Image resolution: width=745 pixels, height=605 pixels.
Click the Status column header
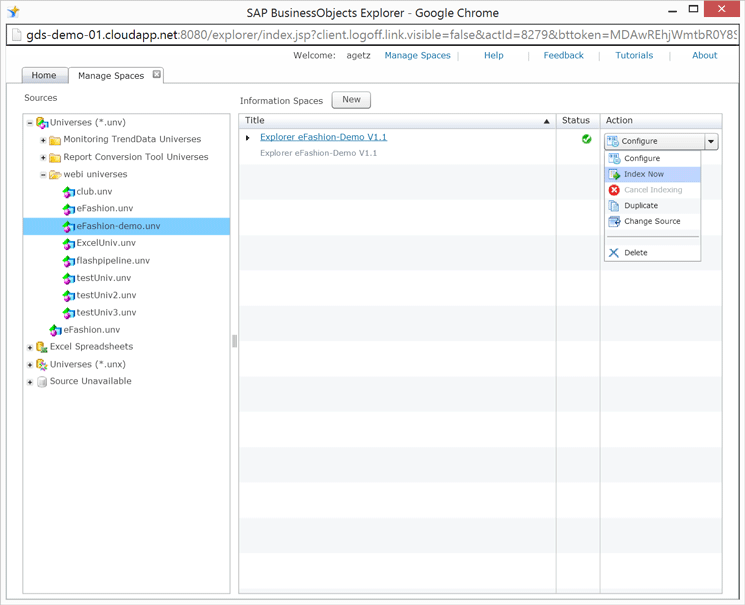tap(578, 121)
